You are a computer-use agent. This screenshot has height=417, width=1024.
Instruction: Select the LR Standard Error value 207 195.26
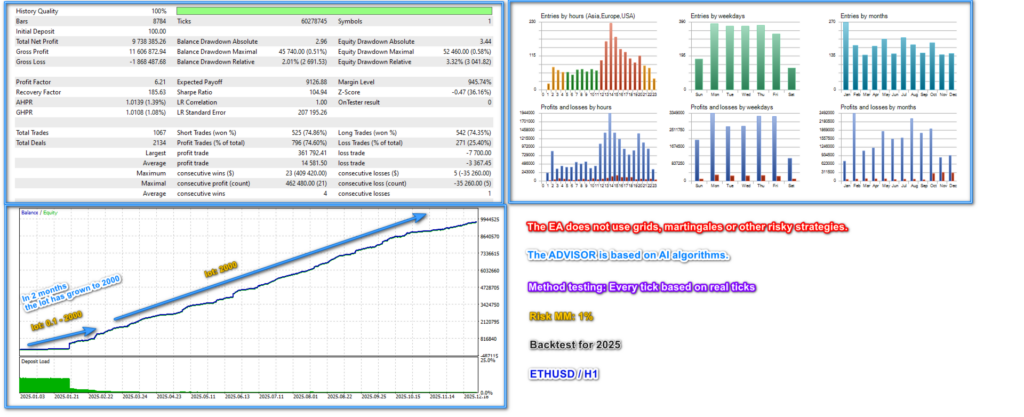click(x=313, y=112)
